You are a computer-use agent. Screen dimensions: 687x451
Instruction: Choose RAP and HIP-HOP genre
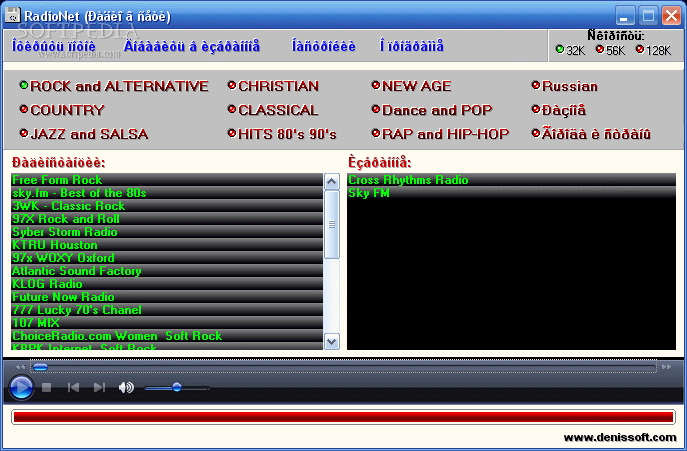click(440, 134)
